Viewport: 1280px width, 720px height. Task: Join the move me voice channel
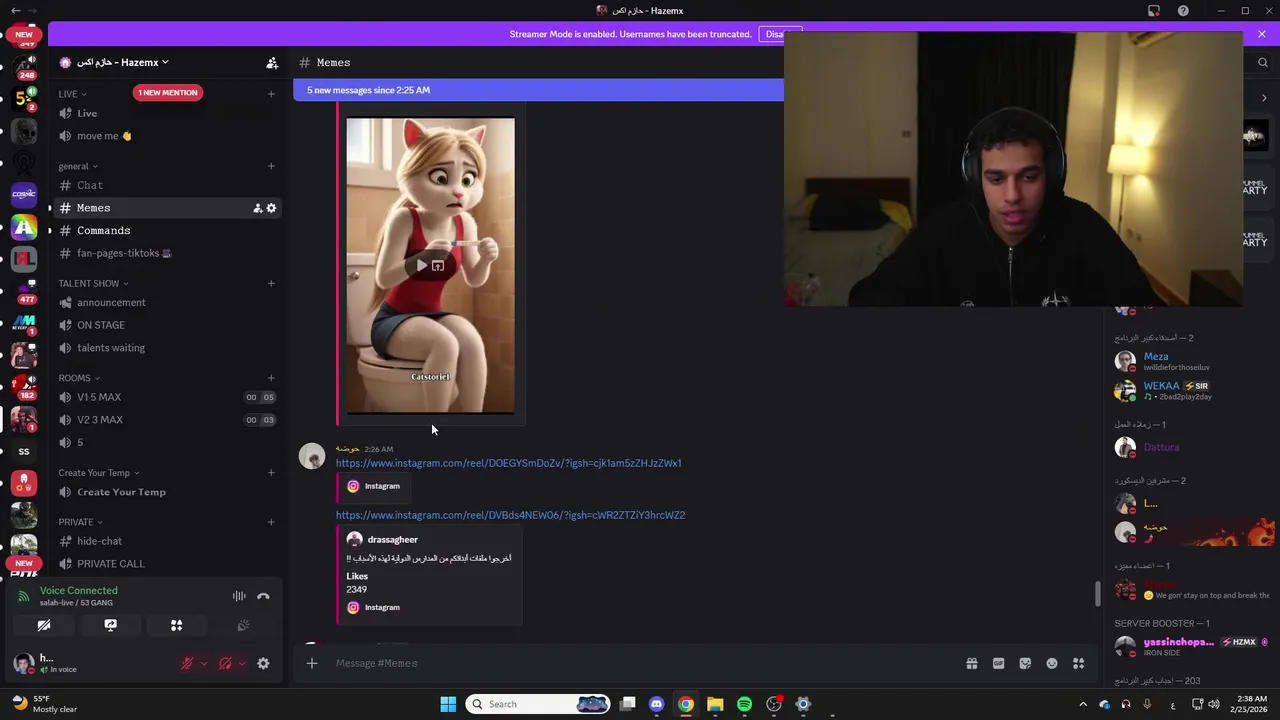point(166,136)
